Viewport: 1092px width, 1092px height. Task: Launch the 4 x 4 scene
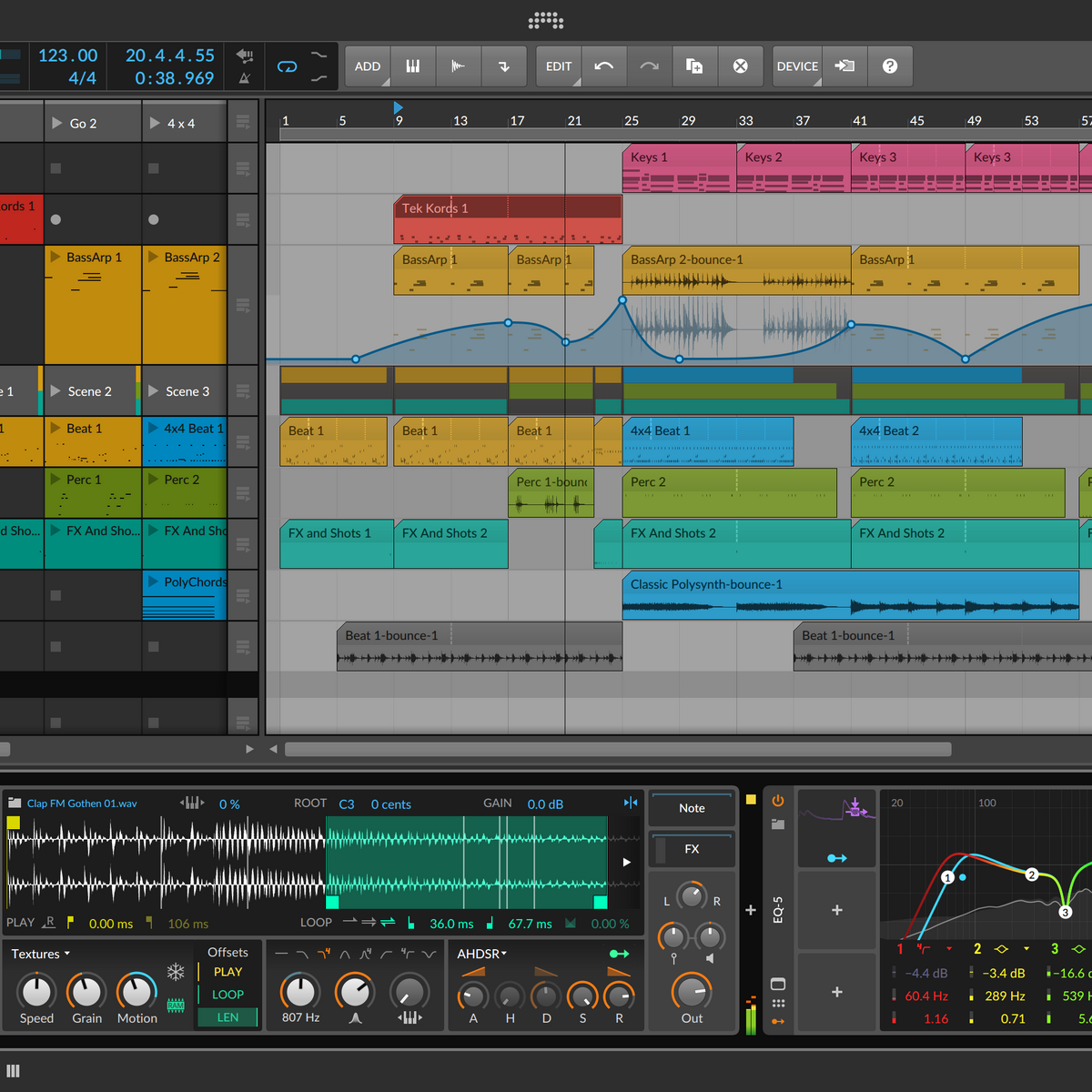155,123
